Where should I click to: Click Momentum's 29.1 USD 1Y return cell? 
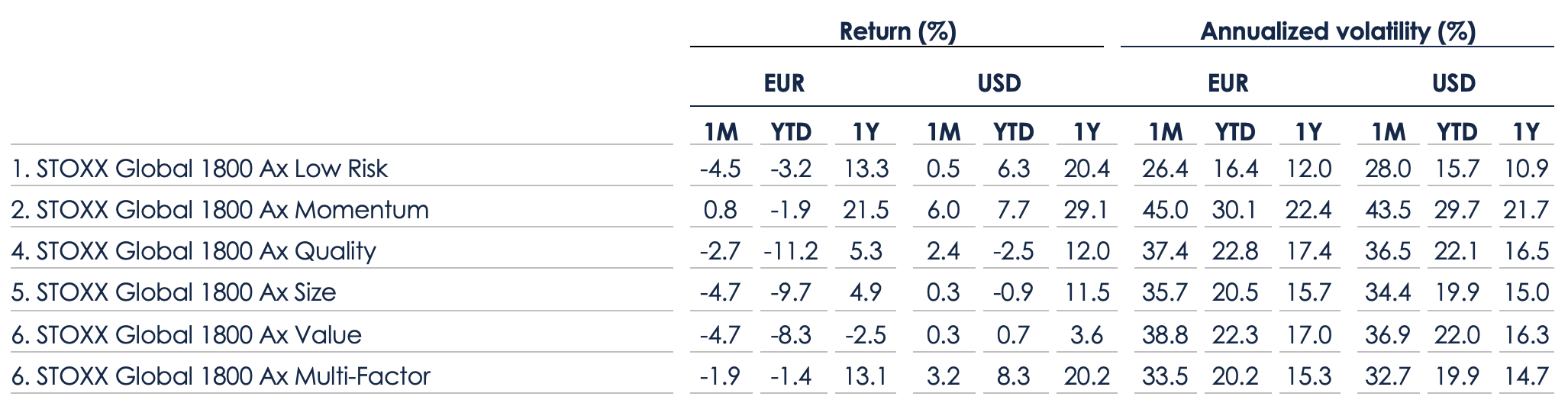click(1086, 210)
